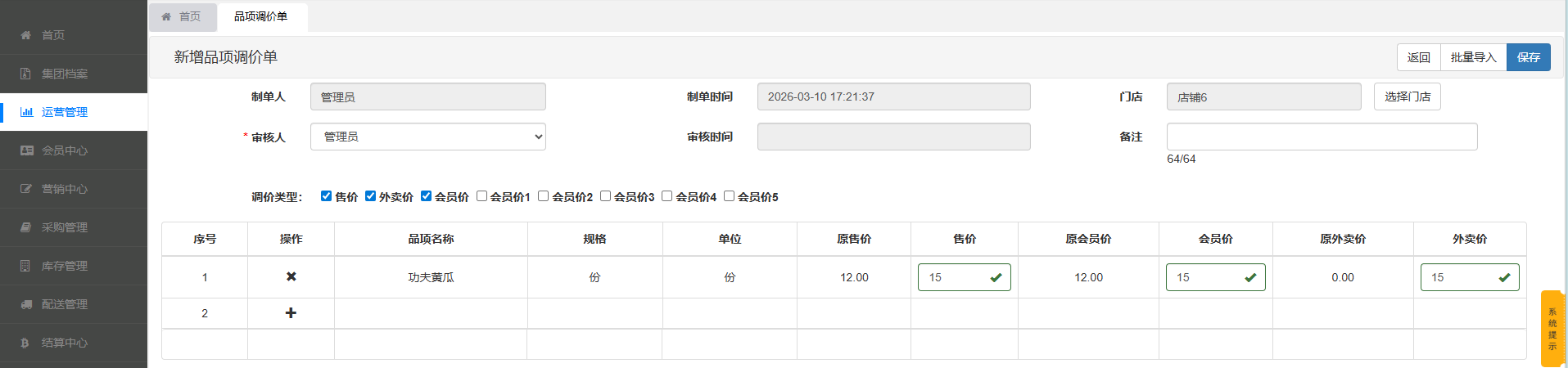Click the 选择门店 button
This screenshot has width=1568, height=368.
(1407, 96)
